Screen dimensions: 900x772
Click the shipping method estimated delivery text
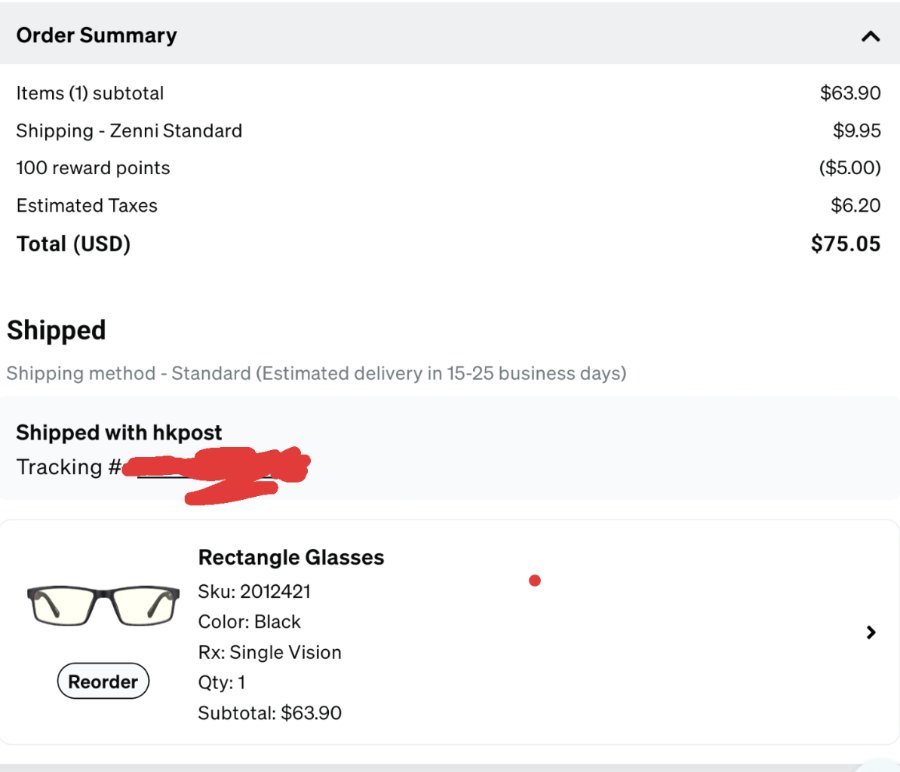pos(316,373)
